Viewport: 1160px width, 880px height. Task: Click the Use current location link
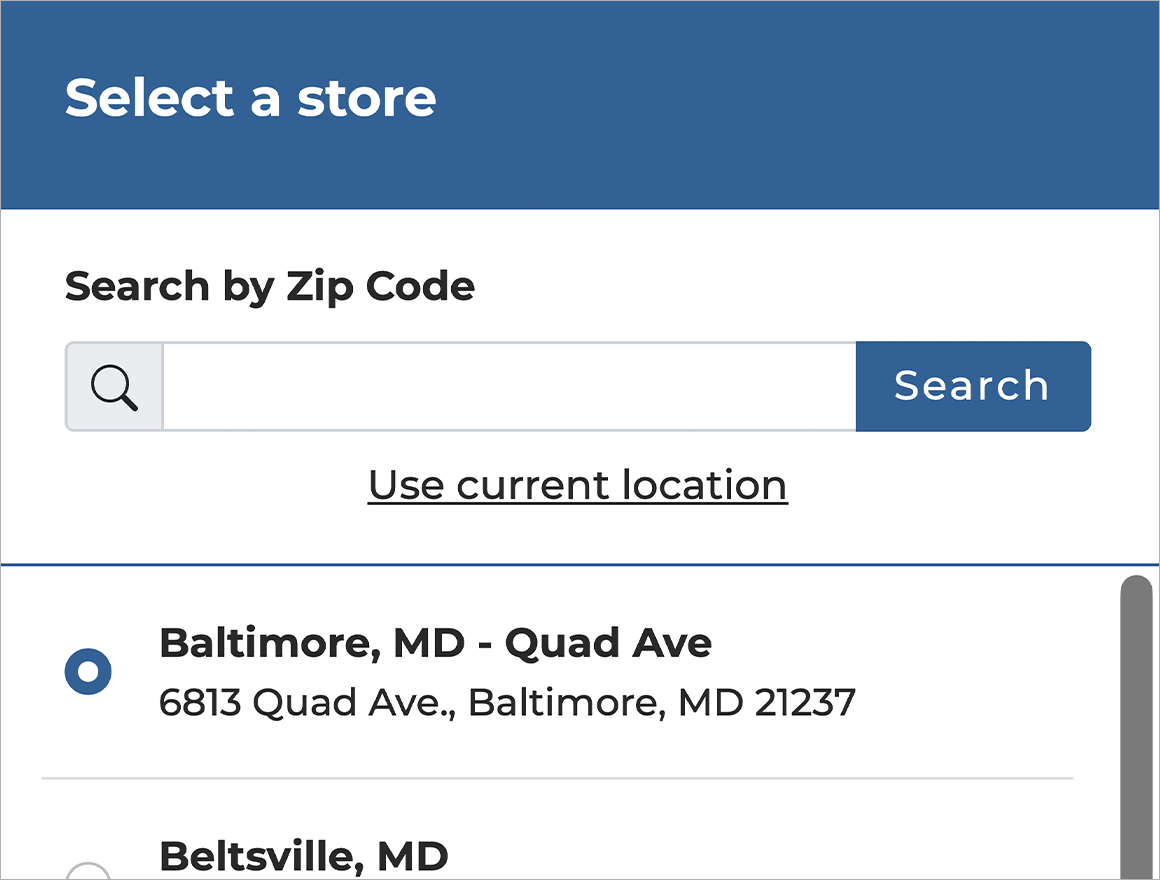[x=578, y=484]
